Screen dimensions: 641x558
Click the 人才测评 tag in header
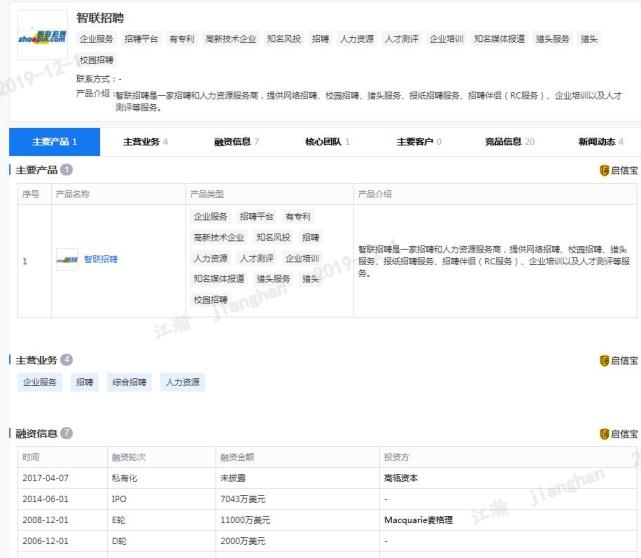[401, 39]
